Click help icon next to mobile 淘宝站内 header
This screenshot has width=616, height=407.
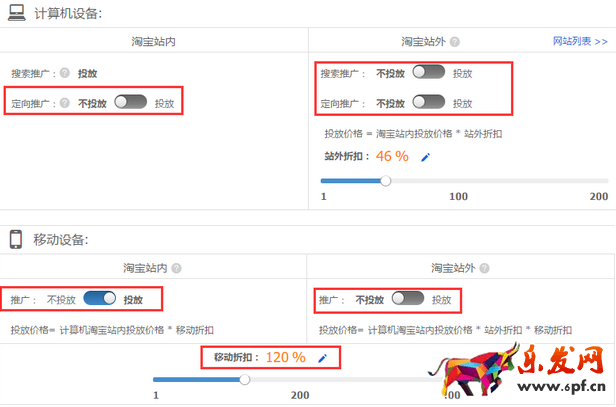pyautogui.click(x=176, y=269)
